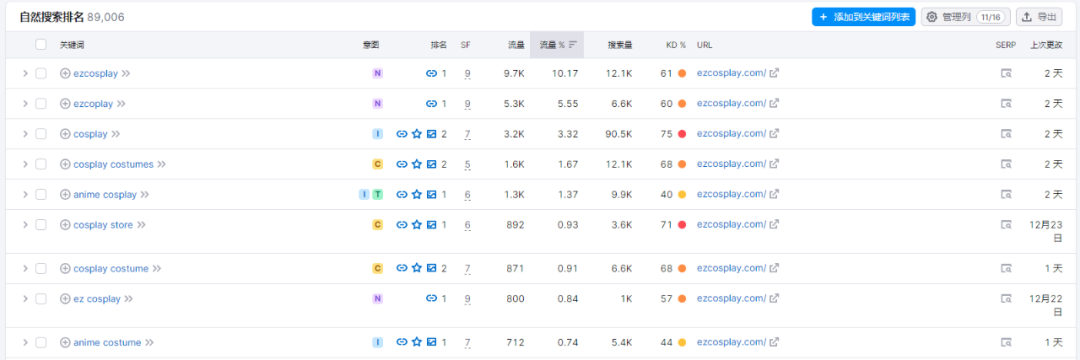
Task: Open external link icon in cosplay store row
Action: click(774, 224)
